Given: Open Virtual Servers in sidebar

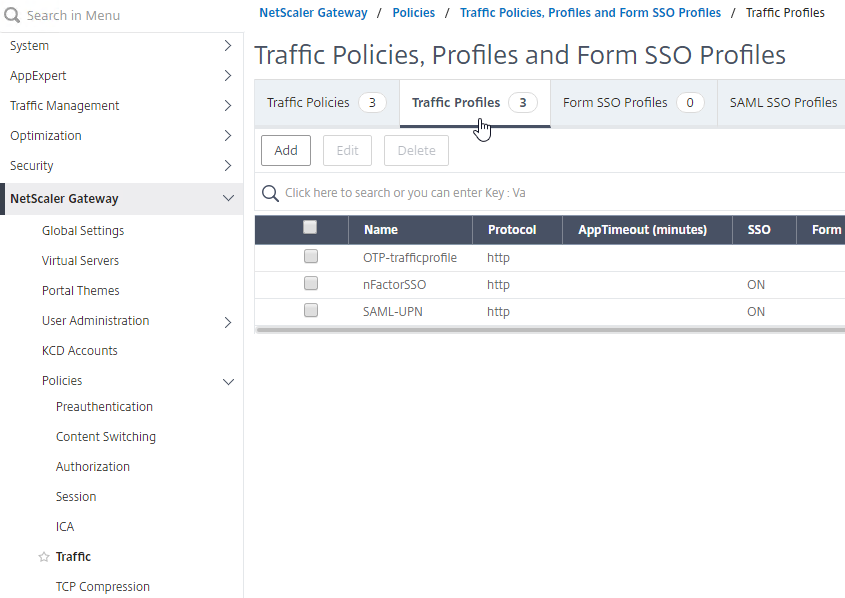Looking at the screenshot, I should pos(80,261).
